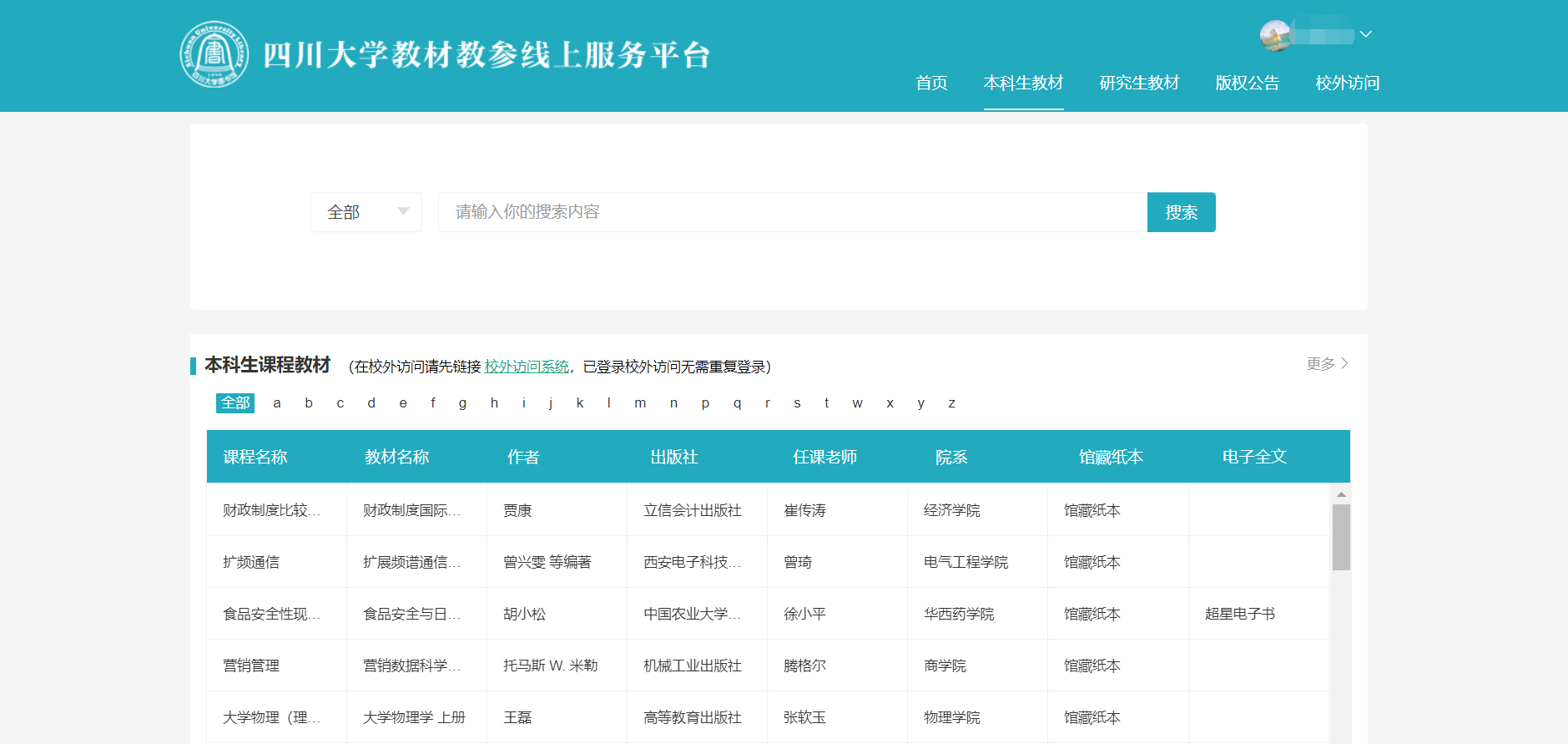Filter courses by letter a

(277, 403)
